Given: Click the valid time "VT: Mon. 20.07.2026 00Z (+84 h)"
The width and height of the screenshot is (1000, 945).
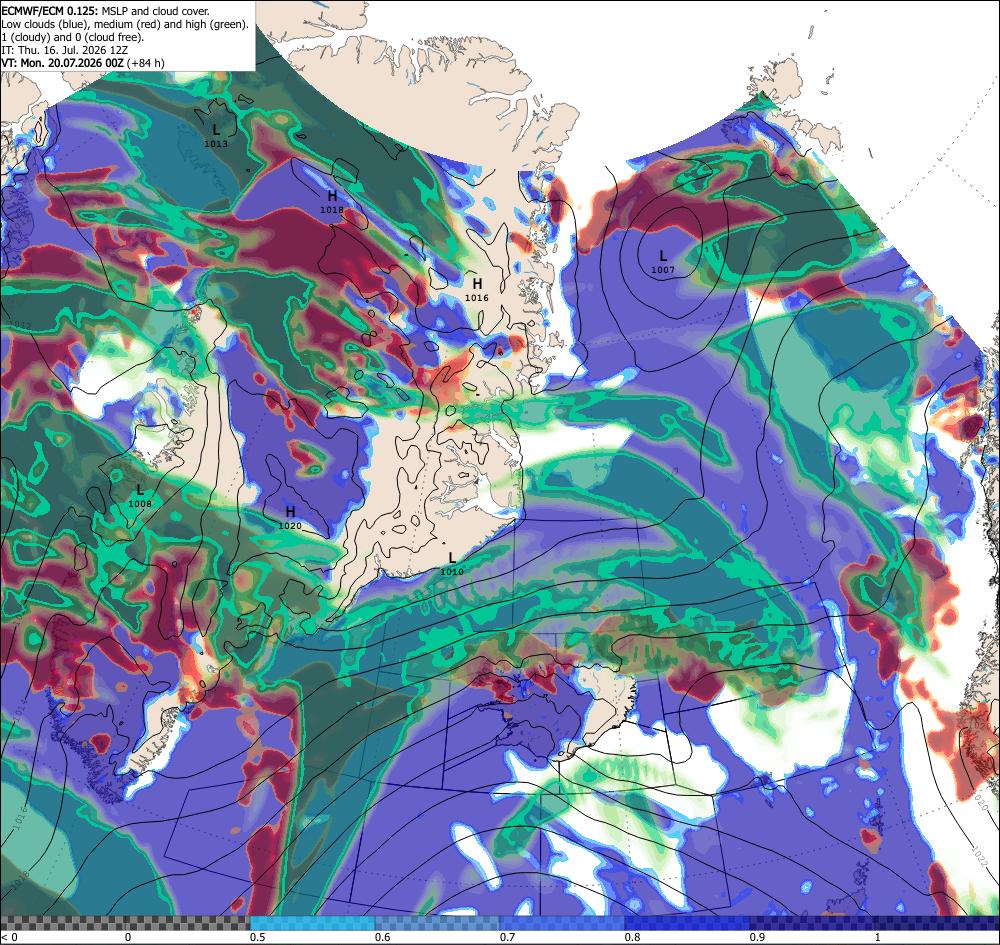Looking at the screenshot, I should [83, 63].
